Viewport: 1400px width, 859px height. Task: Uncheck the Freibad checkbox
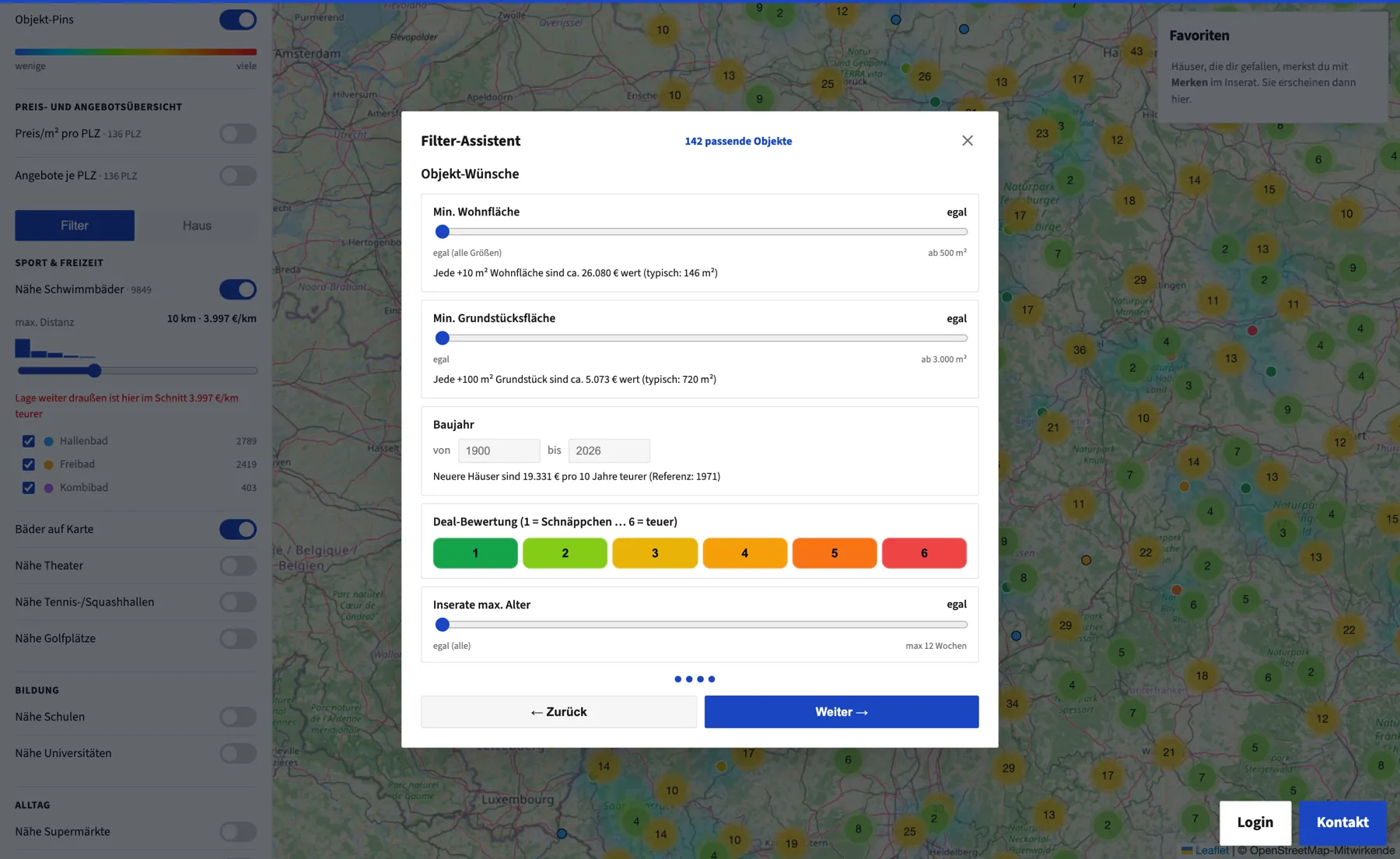(29, 465)
